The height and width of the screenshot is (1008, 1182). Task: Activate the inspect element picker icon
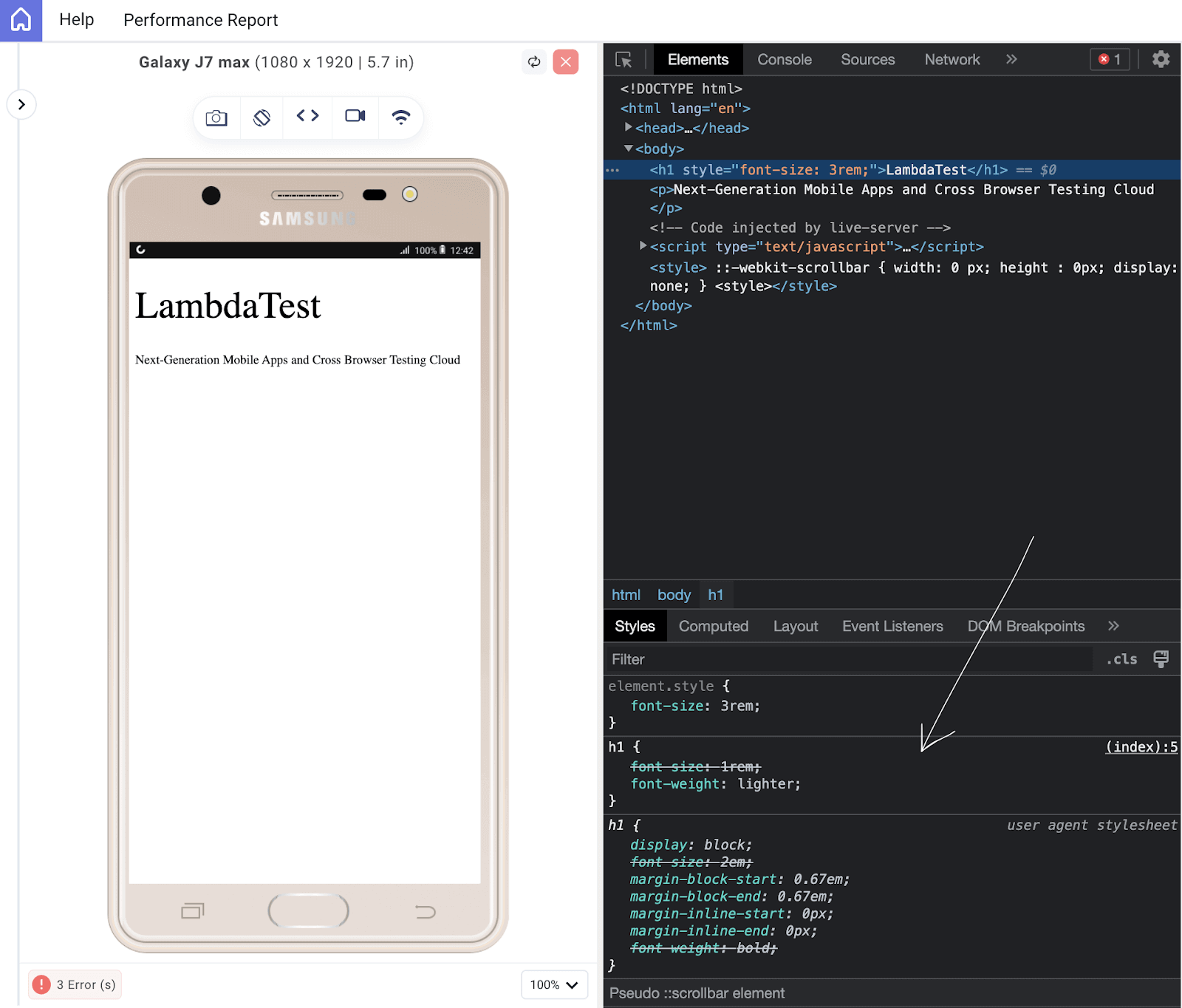coord(624,60)
